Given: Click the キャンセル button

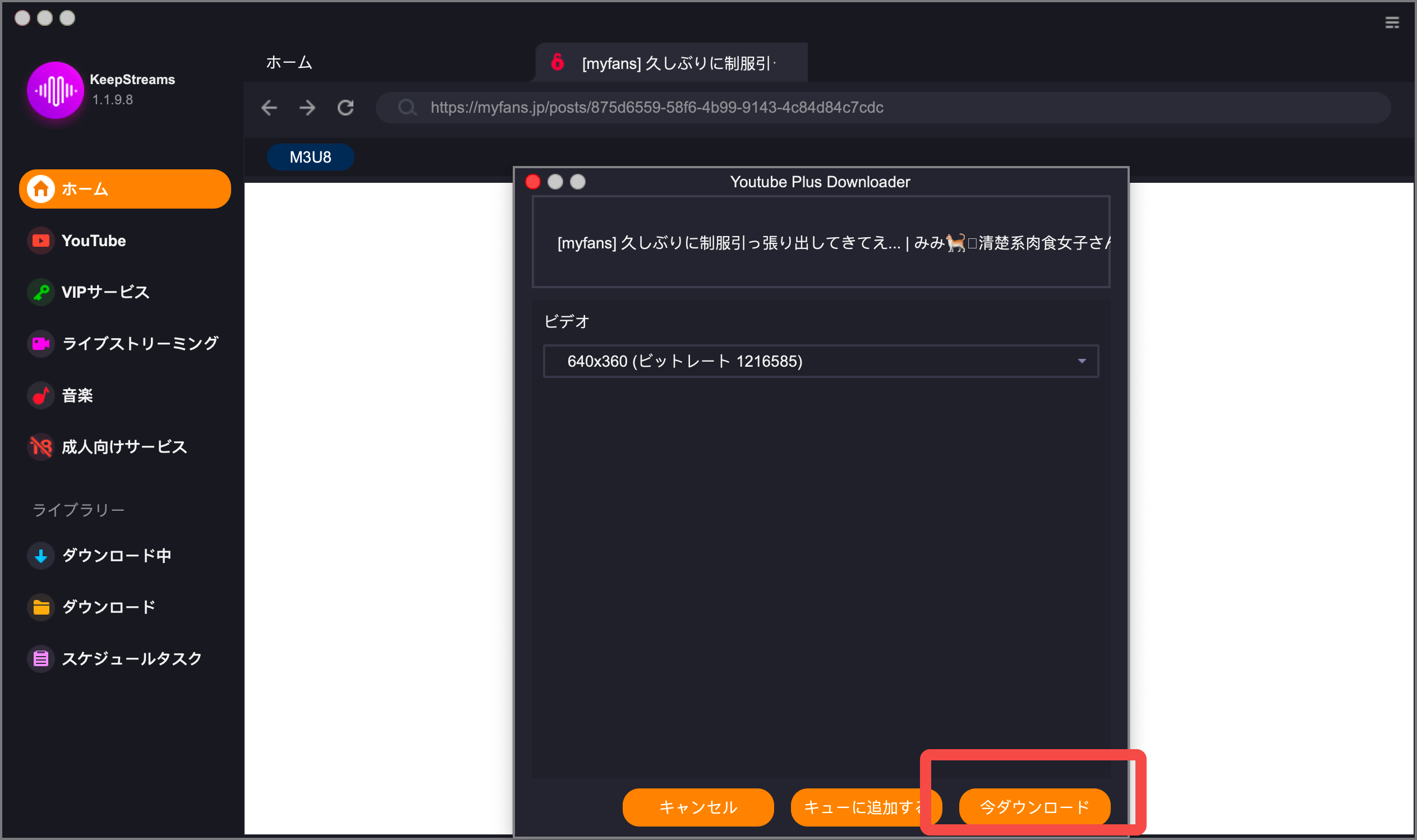Looking at the screenshot, I should click(698, 806).
